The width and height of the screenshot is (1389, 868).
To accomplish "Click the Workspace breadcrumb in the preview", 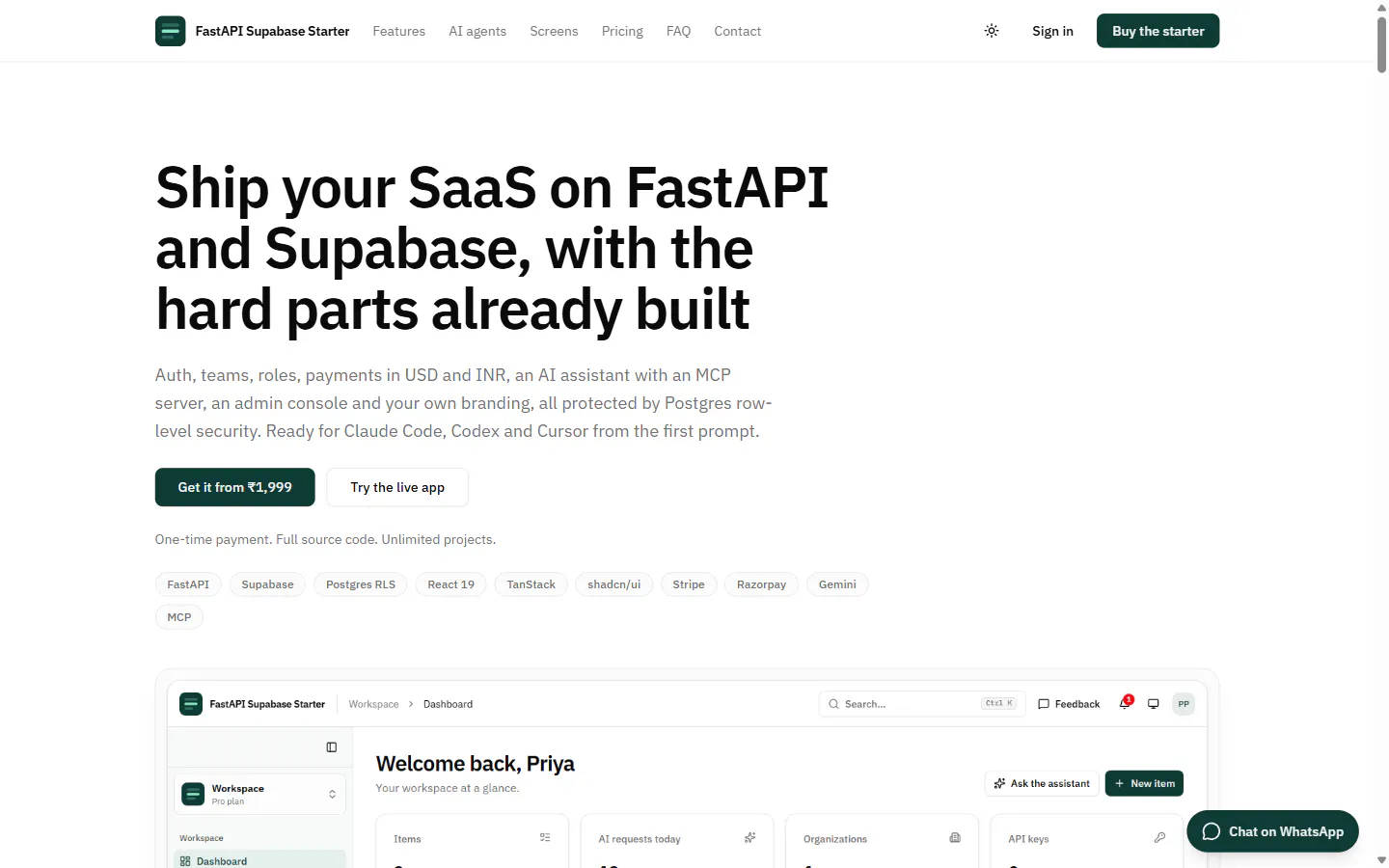I will [x=374, y=704].
